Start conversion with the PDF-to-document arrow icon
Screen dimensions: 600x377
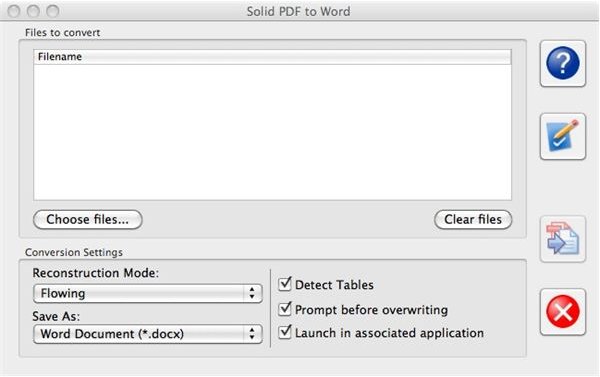(x=562, y=239)
